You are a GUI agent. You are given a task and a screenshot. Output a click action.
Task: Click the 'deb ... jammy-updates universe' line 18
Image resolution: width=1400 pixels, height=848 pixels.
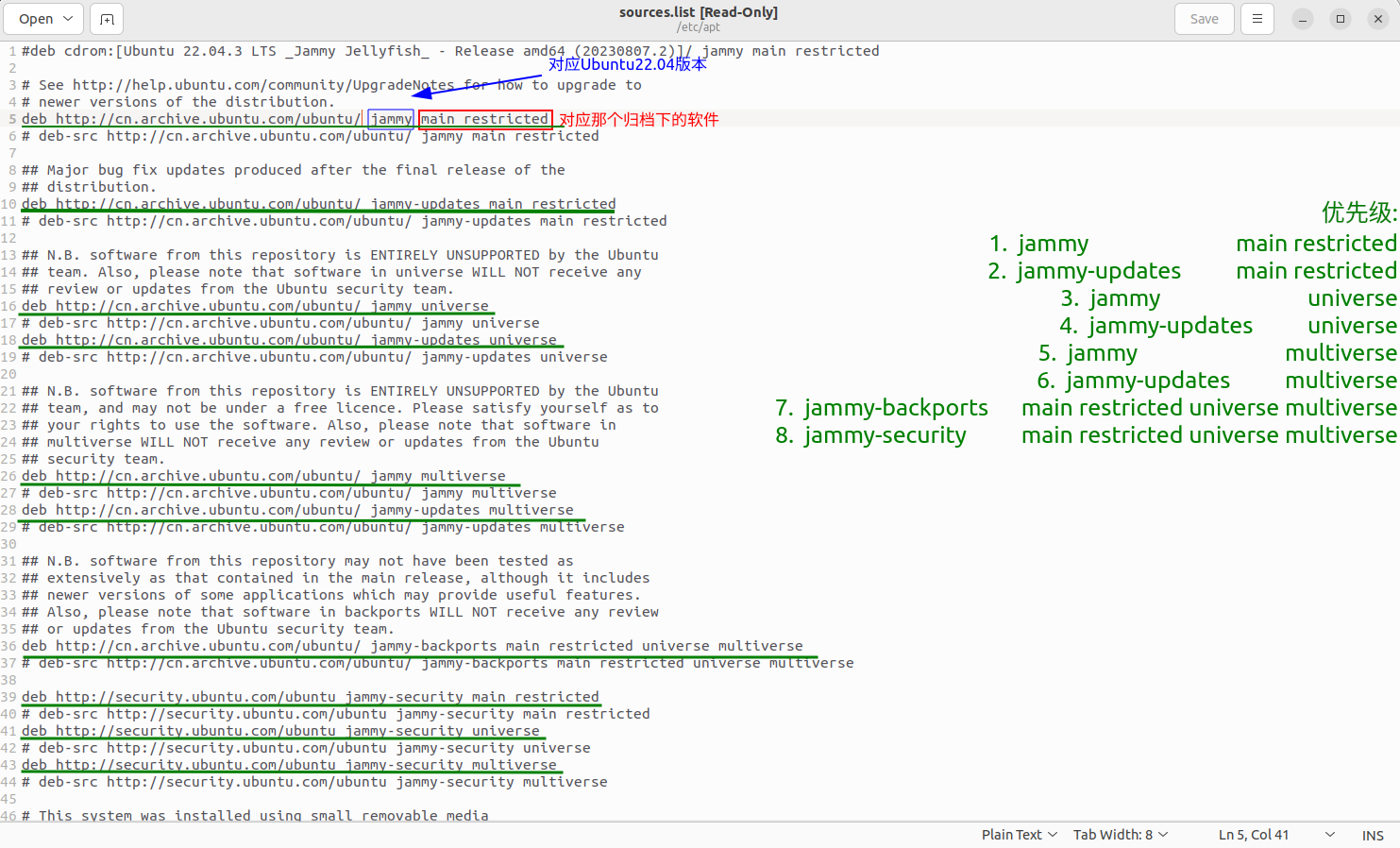pyautogui.click(x=289, y=340)
